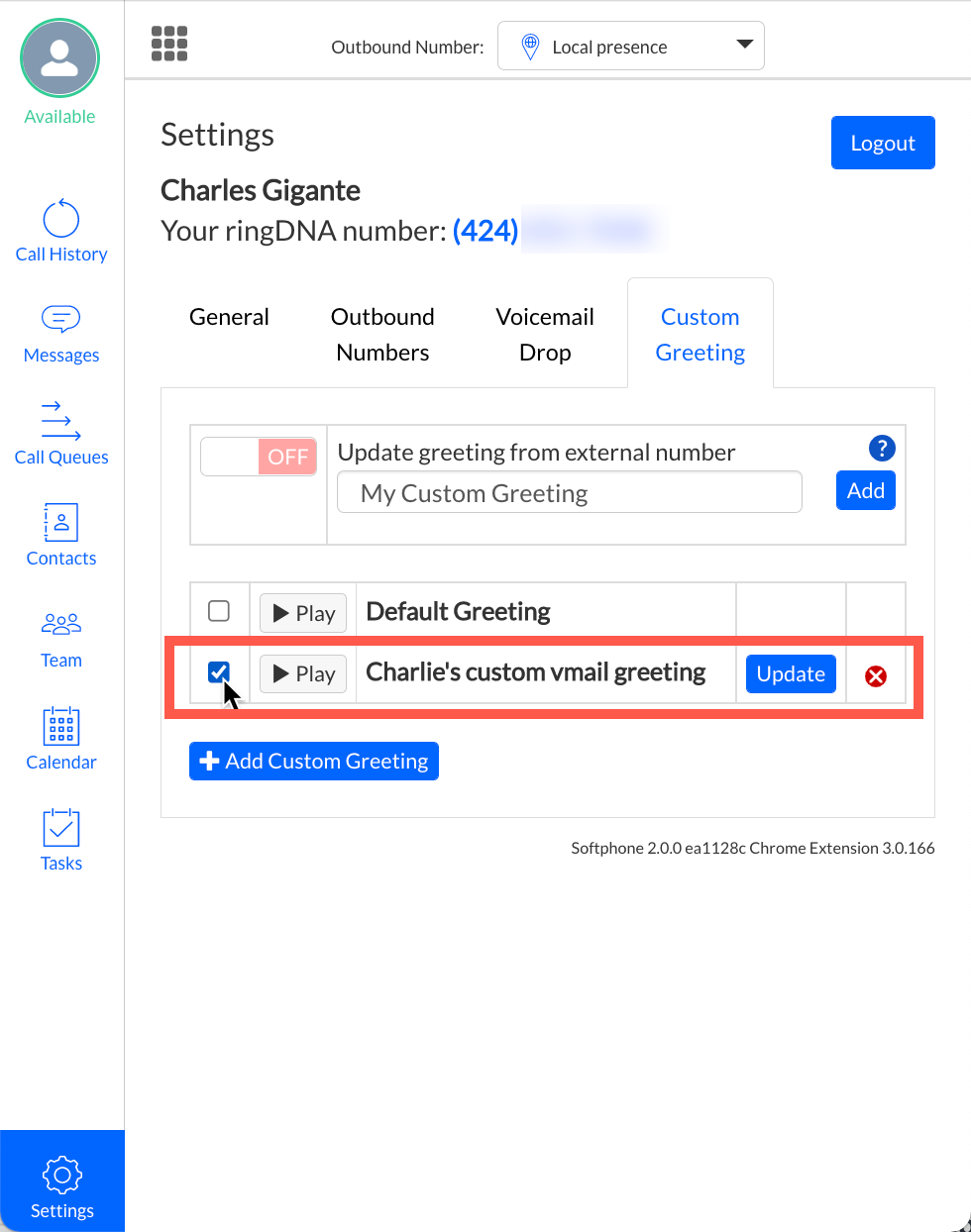Open the Messages panel

pos(61,334)
